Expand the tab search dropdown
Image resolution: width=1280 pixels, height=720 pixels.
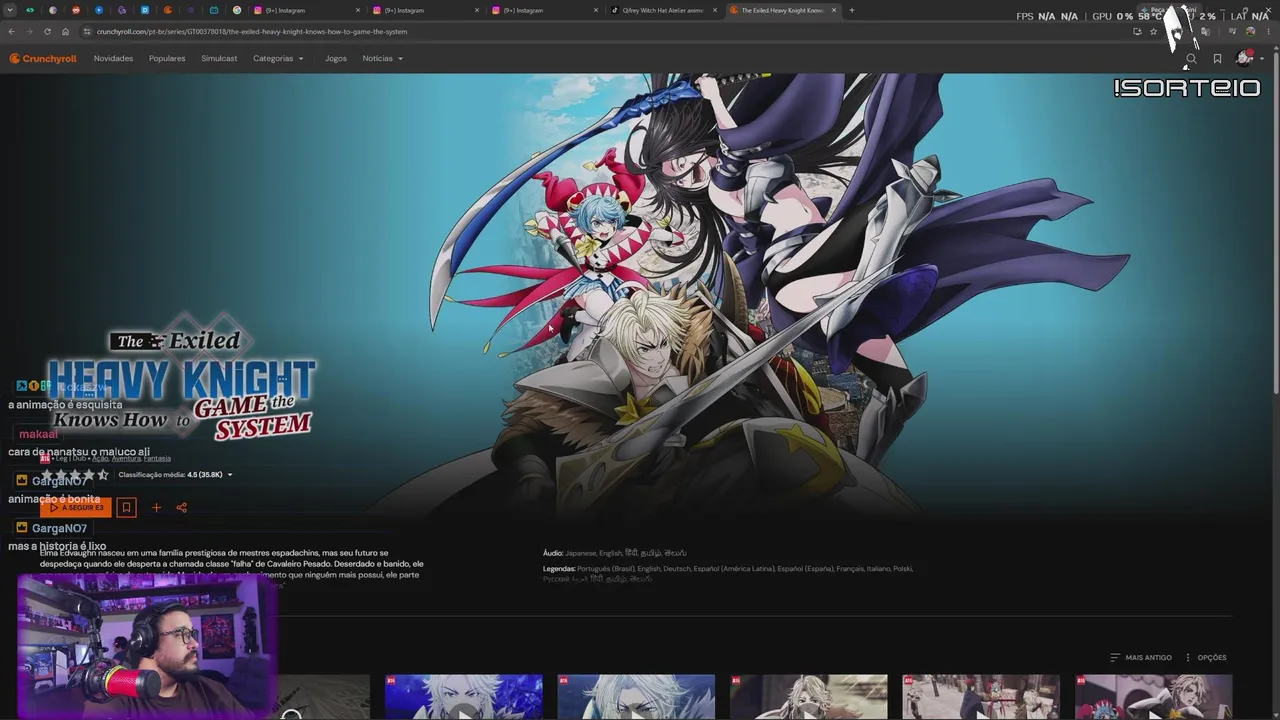coord(11,10)
